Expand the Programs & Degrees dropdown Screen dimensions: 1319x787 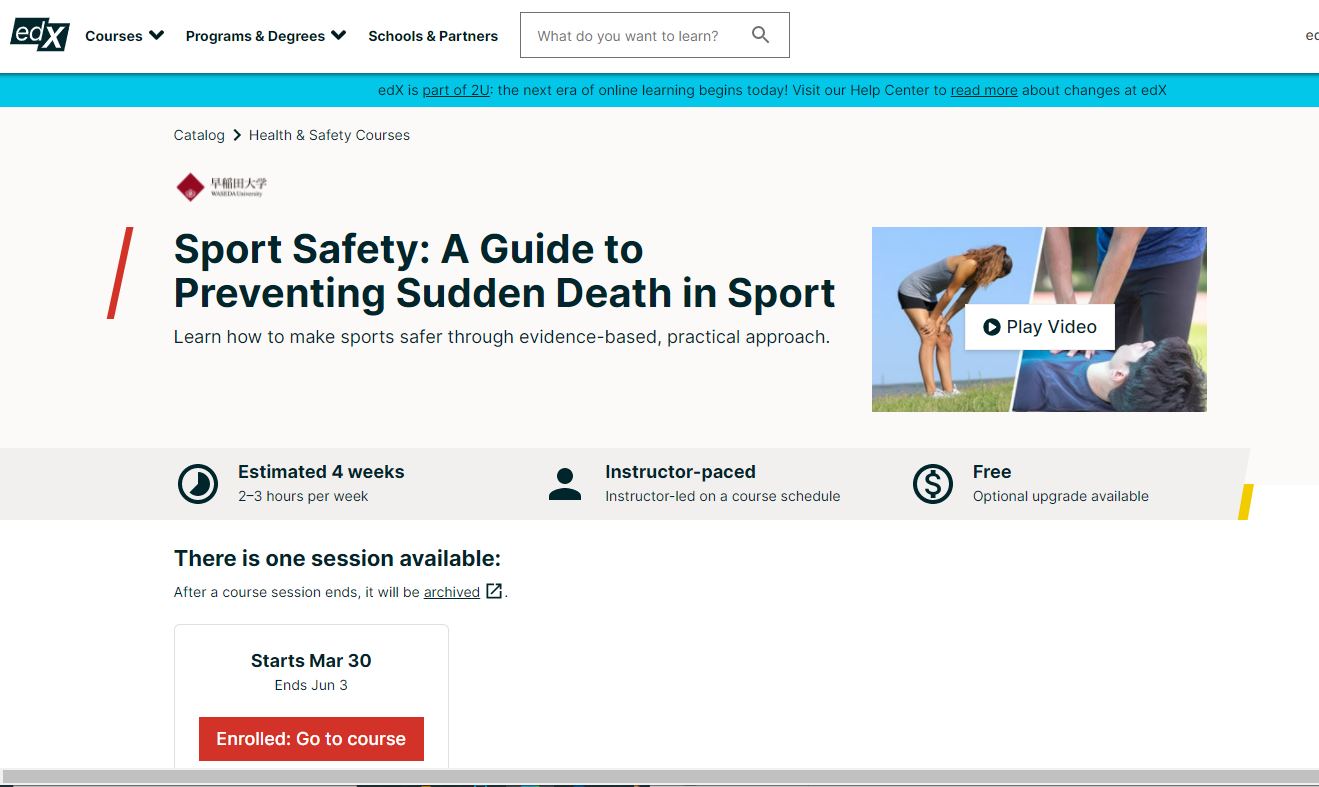(266, 36)
